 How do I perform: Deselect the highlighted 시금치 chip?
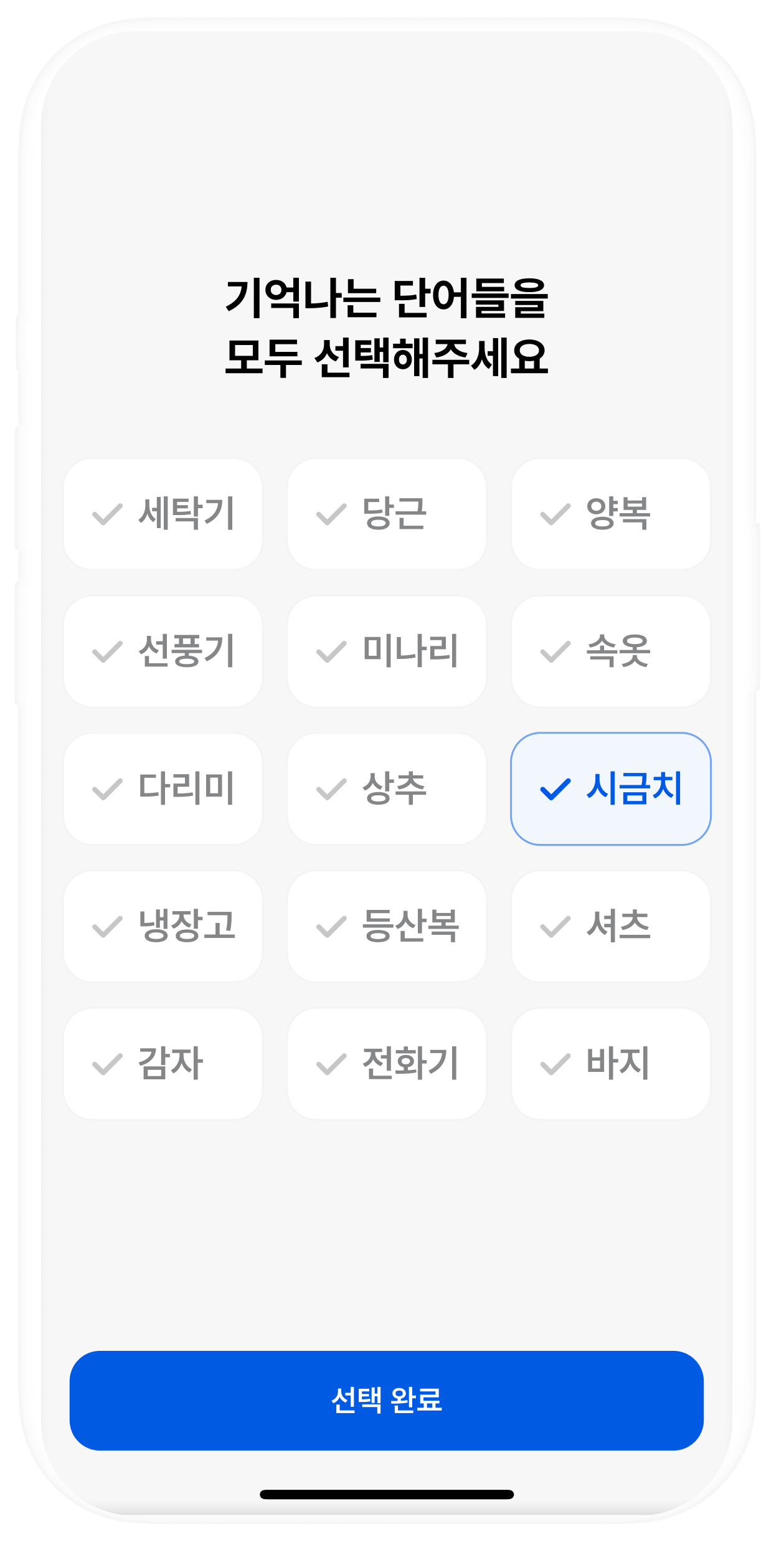coord(611,788)
